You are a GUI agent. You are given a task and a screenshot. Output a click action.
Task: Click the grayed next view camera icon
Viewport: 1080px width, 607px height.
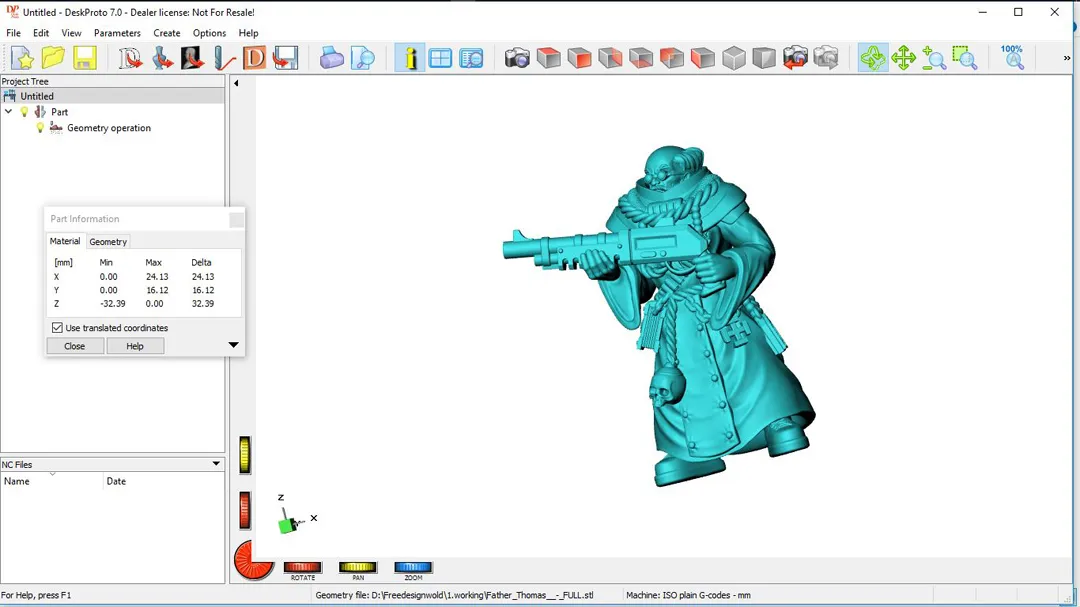pyautogui.click(x=826, y=59)
